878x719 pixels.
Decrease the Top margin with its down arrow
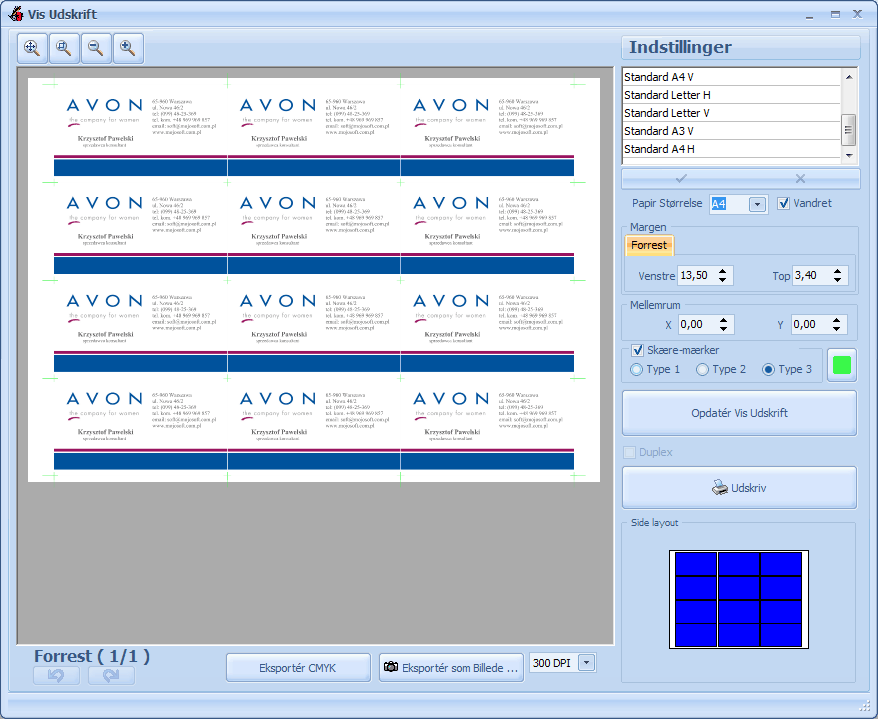pyautogui.click(x=838, y=279)
